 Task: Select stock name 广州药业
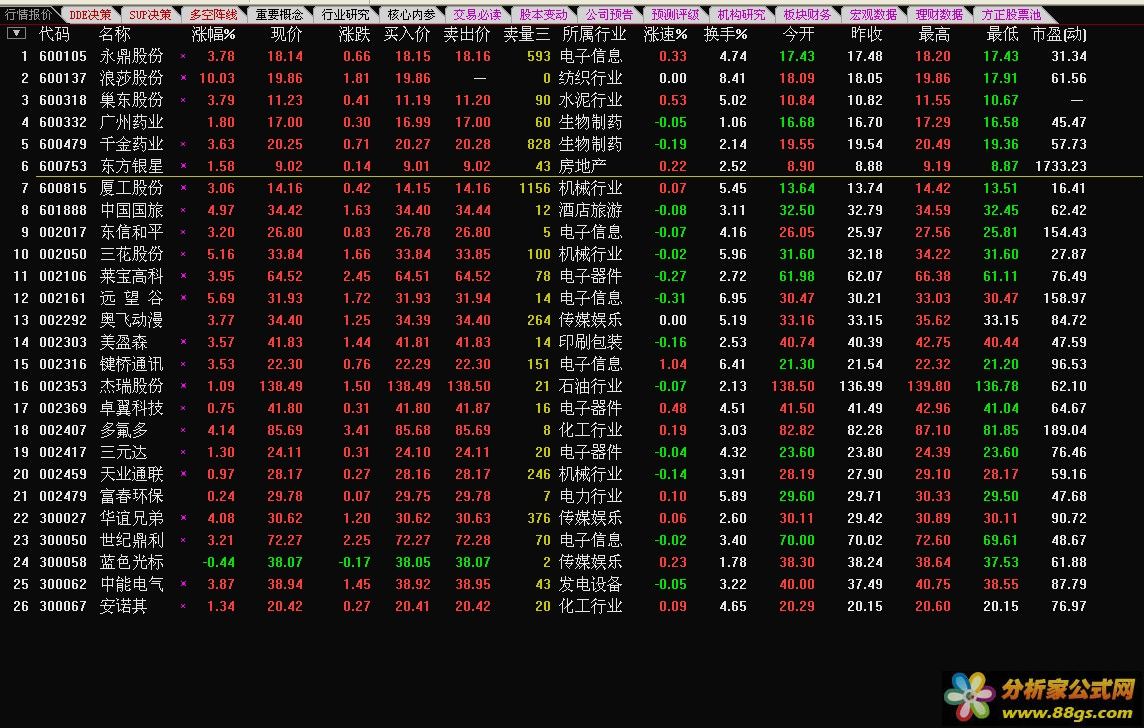tap(131, 122)
